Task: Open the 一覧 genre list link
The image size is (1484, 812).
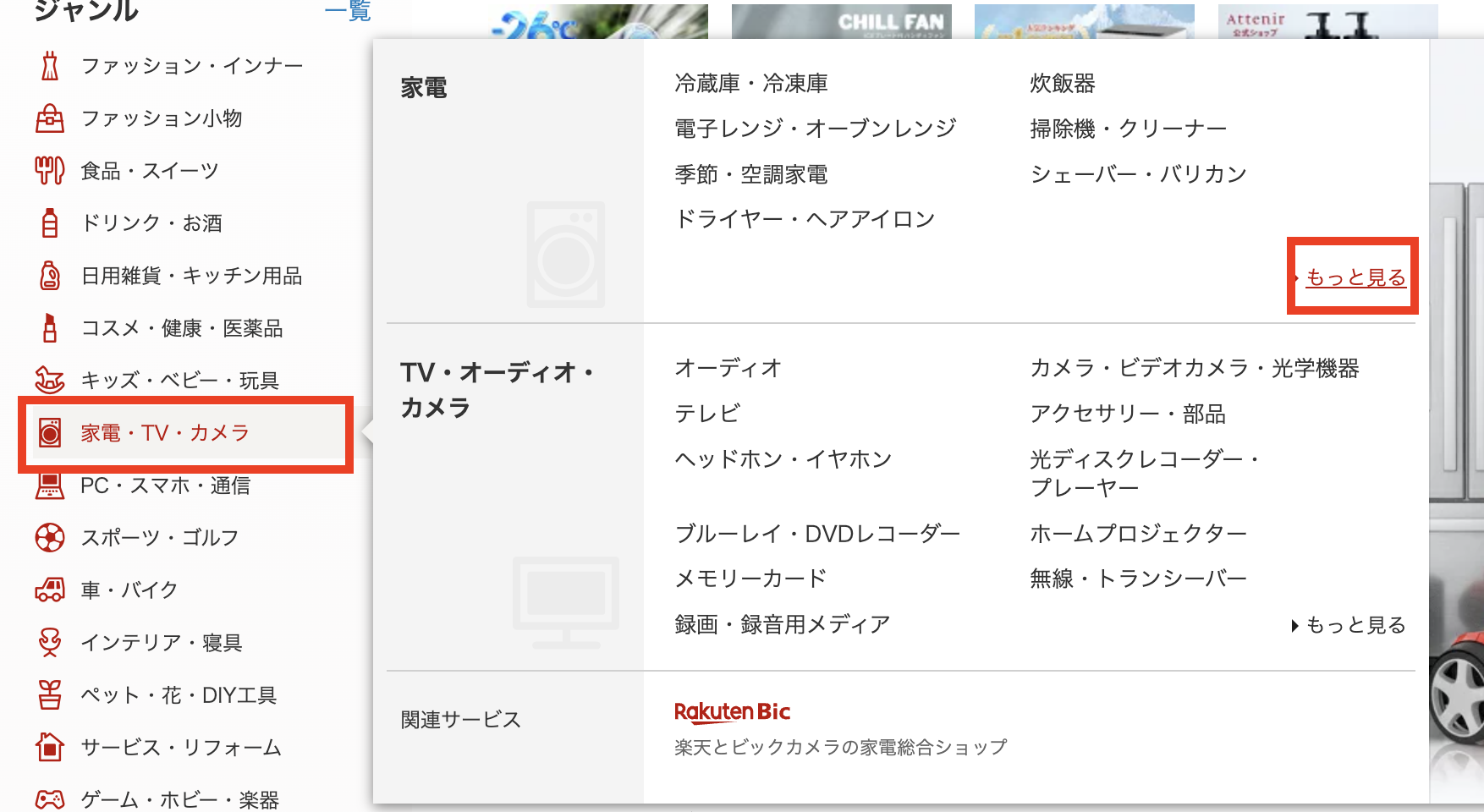Action: point(348,12)
